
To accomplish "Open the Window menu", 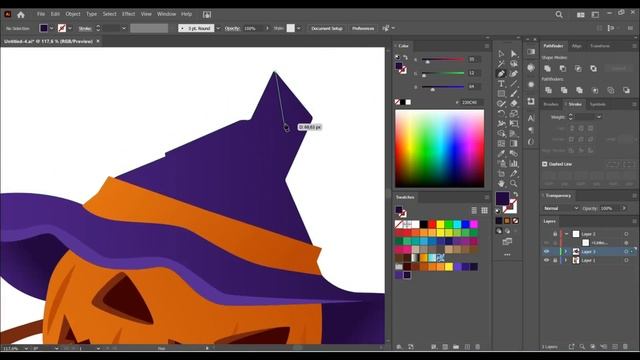I will (167, 14).
